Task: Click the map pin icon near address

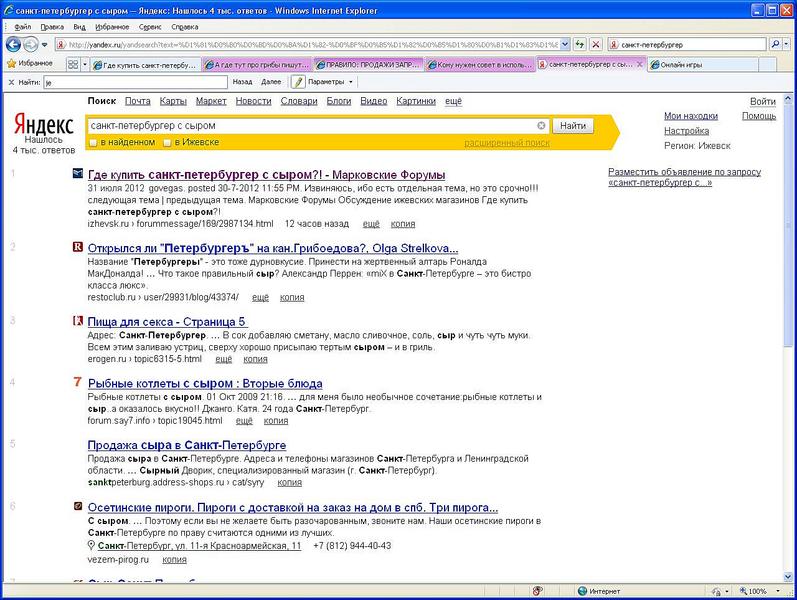Action: point(91,546)
